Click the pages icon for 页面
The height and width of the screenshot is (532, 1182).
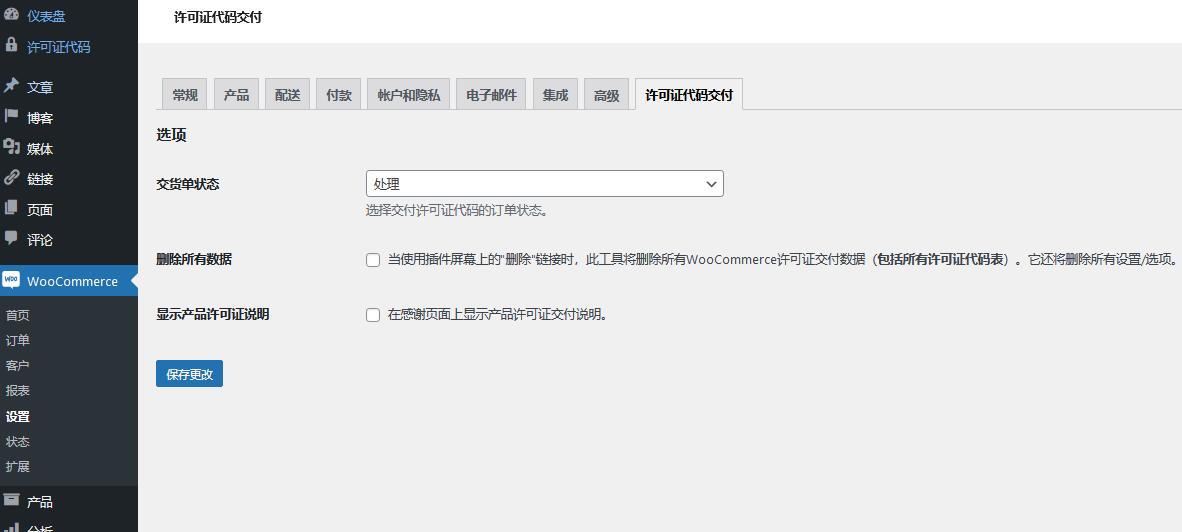[11, 208]
